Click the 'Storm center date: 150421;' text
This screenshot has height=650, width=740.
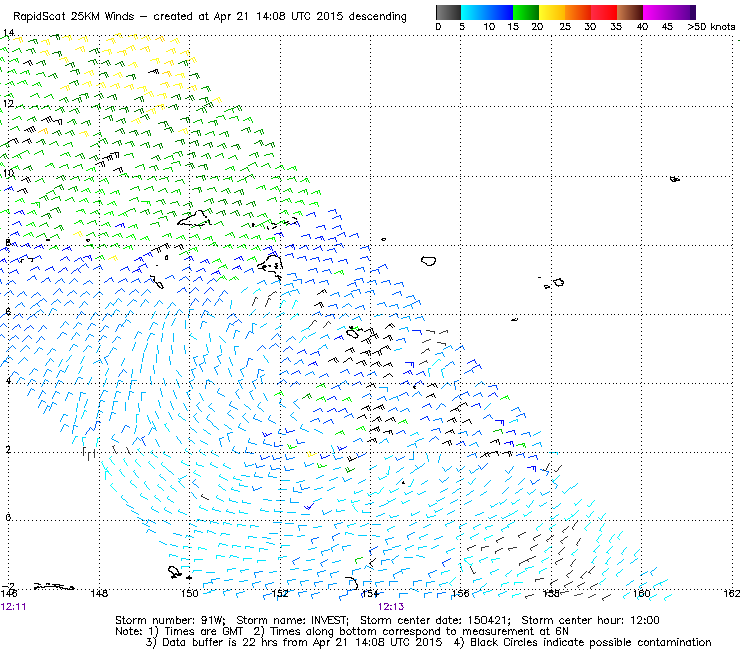(x=436, y=620)
